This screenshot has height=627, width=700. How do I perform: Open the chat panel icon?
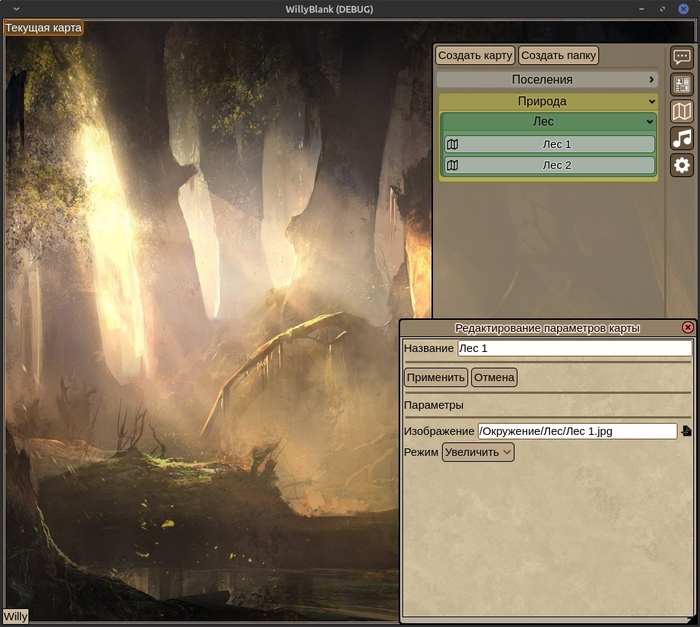pos(682,57)
